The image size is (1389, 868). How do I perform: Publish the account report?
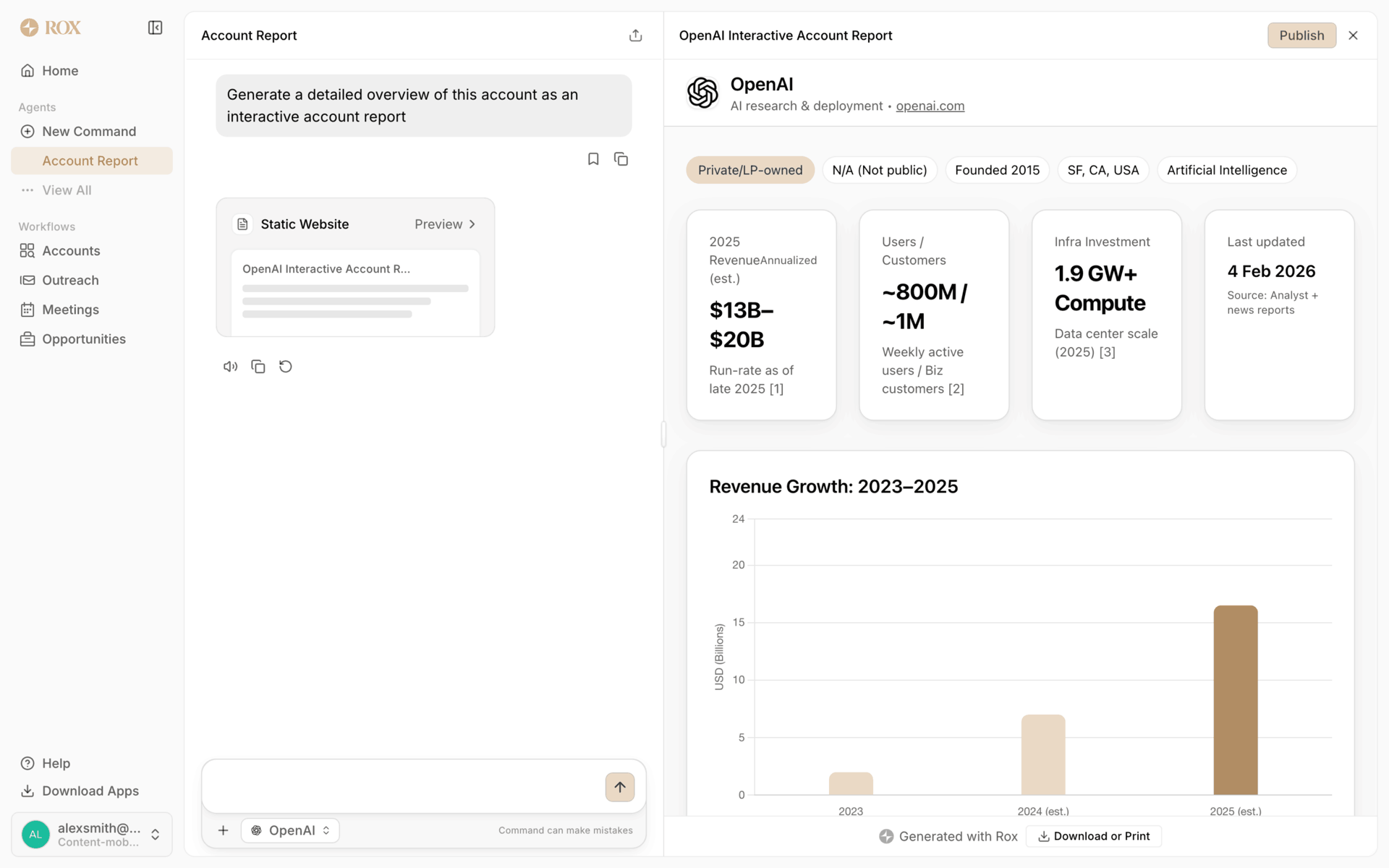pyautogui.click(x=1301, y=35)
